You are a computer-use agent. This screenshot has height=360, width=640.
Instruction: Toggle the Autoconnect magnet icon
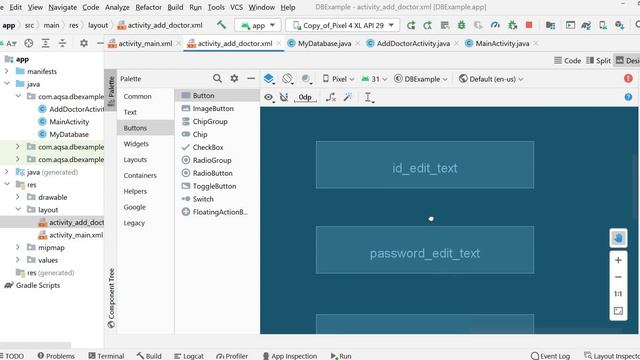[x=284, y=97]
